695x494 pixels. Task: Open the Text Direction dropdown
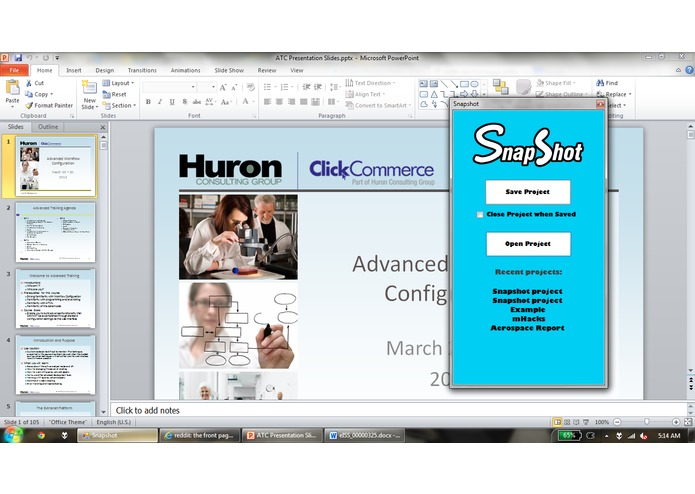point(370,83)
